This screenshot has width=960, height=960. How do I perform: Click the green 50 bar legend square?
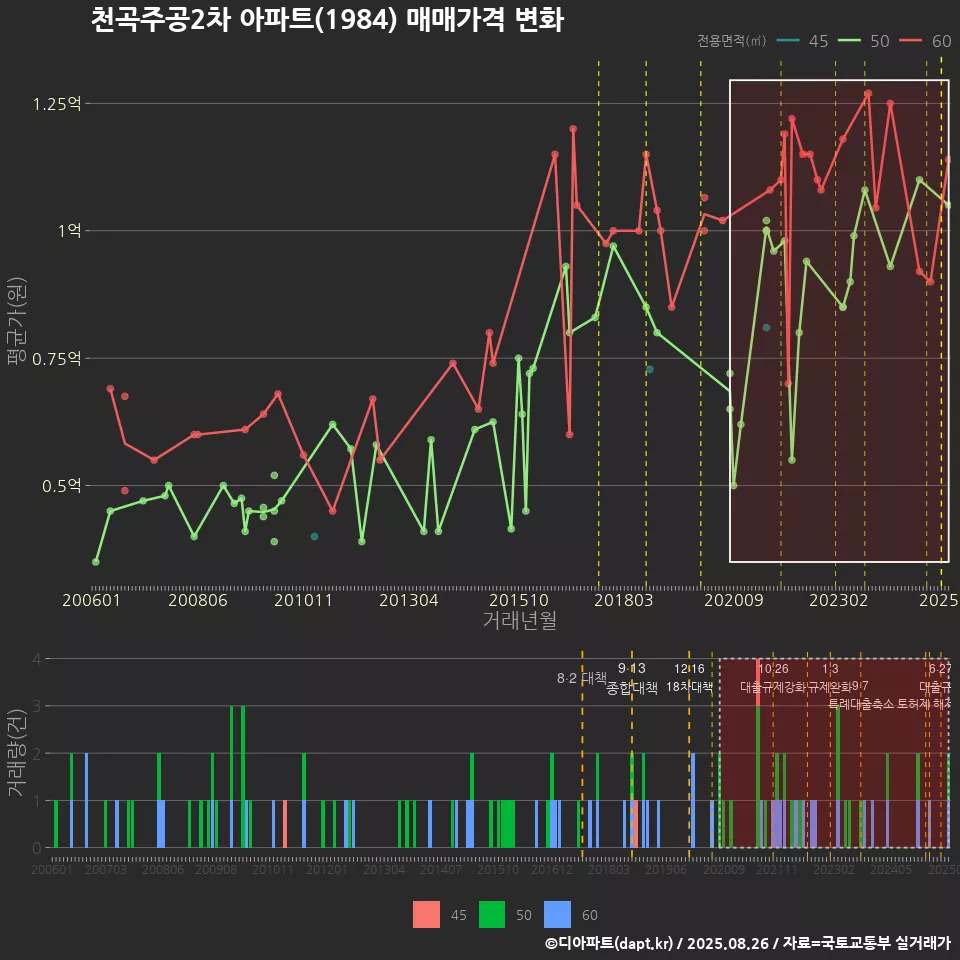(492, 915)
